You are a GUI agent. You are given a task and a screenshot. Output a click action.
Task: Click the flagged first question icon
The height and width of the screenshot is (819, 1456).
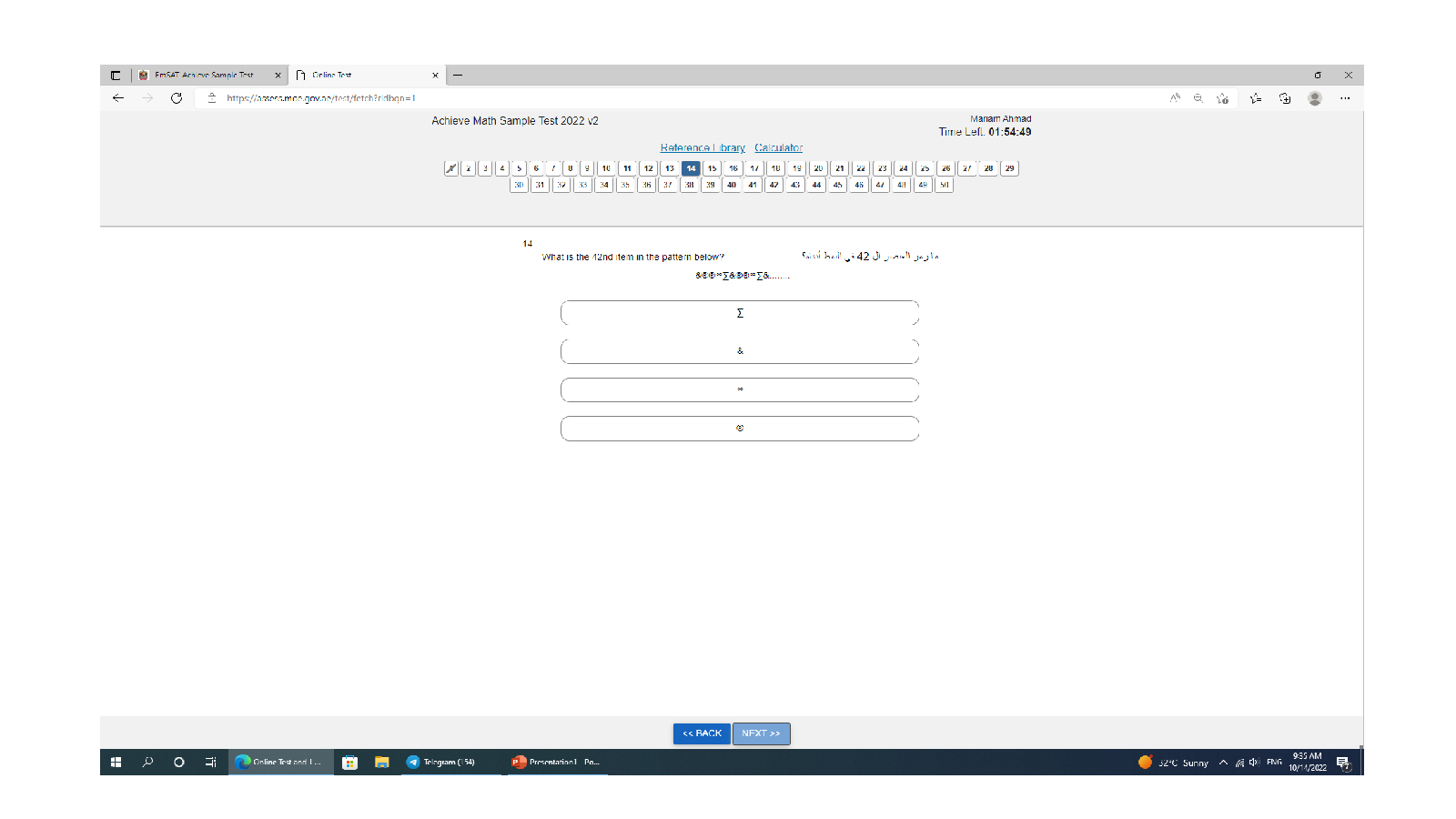pyautogui.click(x=450, y=168)
